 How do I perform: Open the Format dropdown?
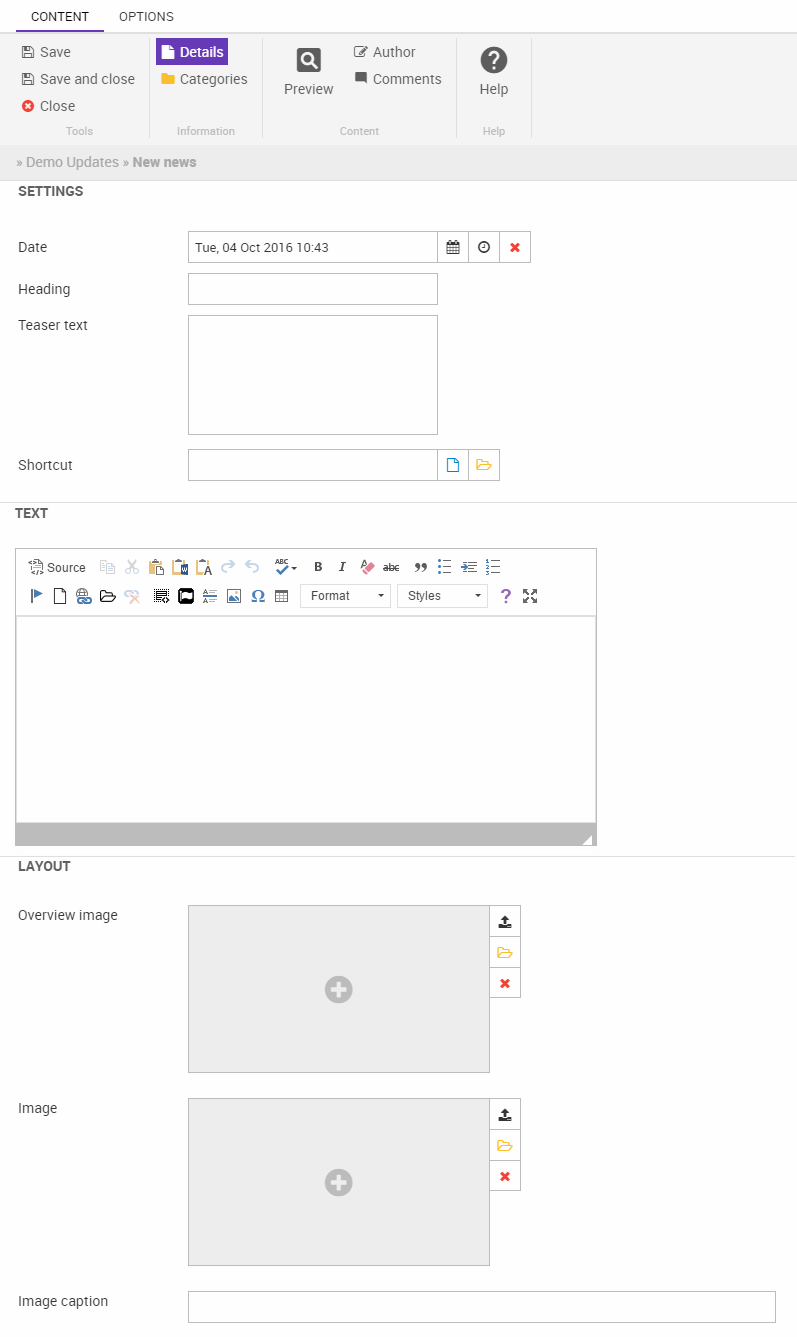click(x=345, y=596)
